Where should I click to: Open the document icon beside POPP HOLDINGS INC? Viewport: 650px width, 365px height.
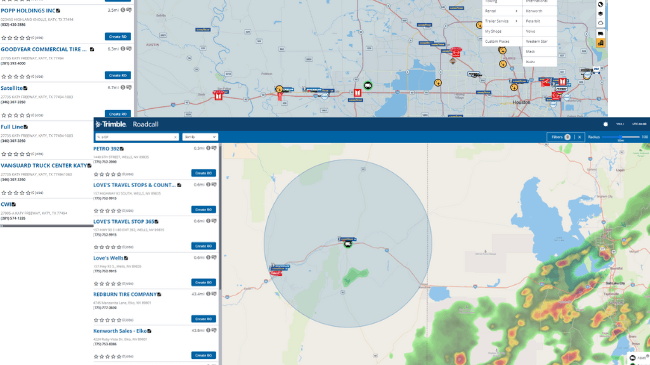click(58, 11)
